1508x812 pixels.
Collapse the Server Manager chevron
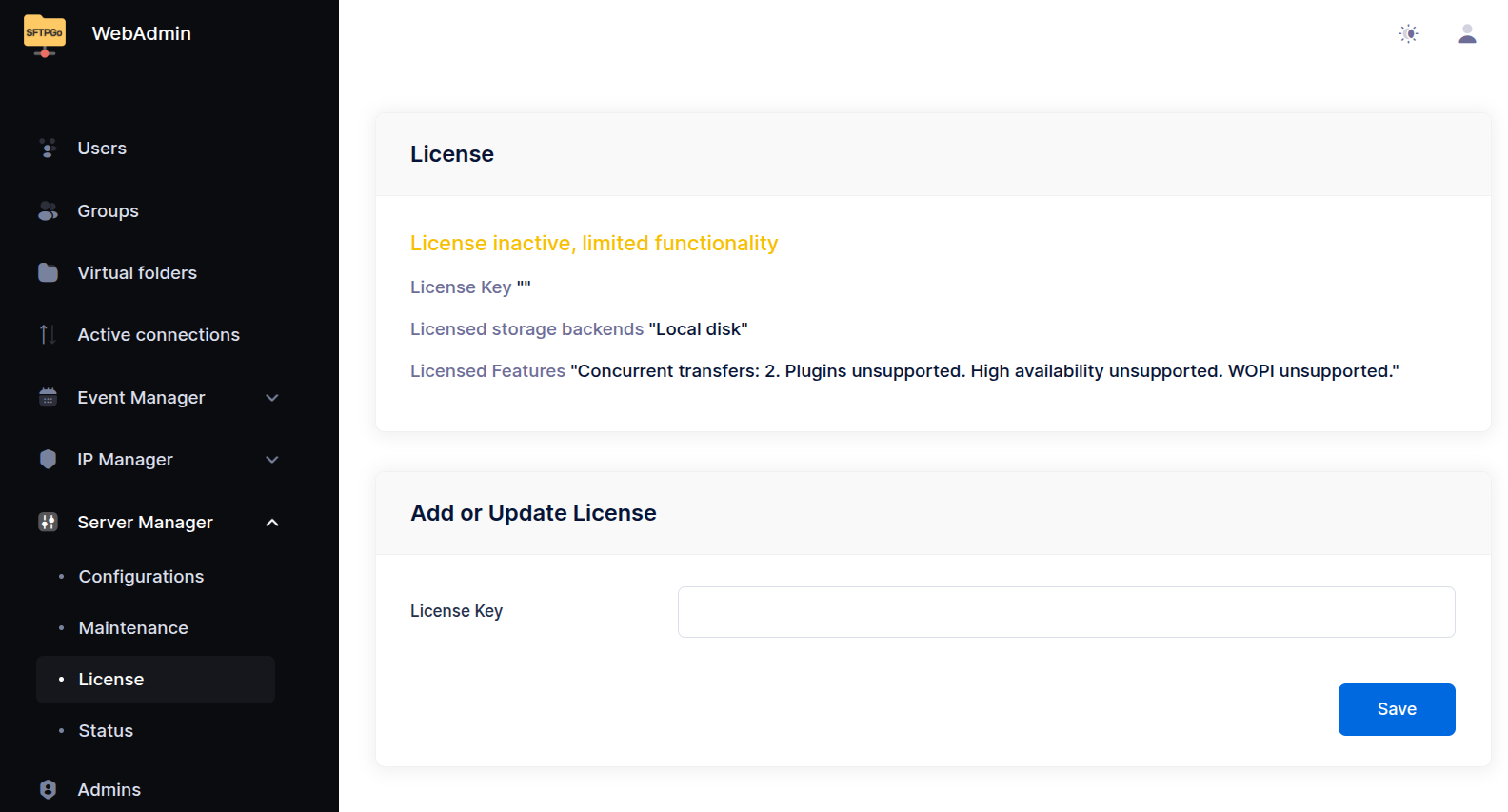pos(272,523)
